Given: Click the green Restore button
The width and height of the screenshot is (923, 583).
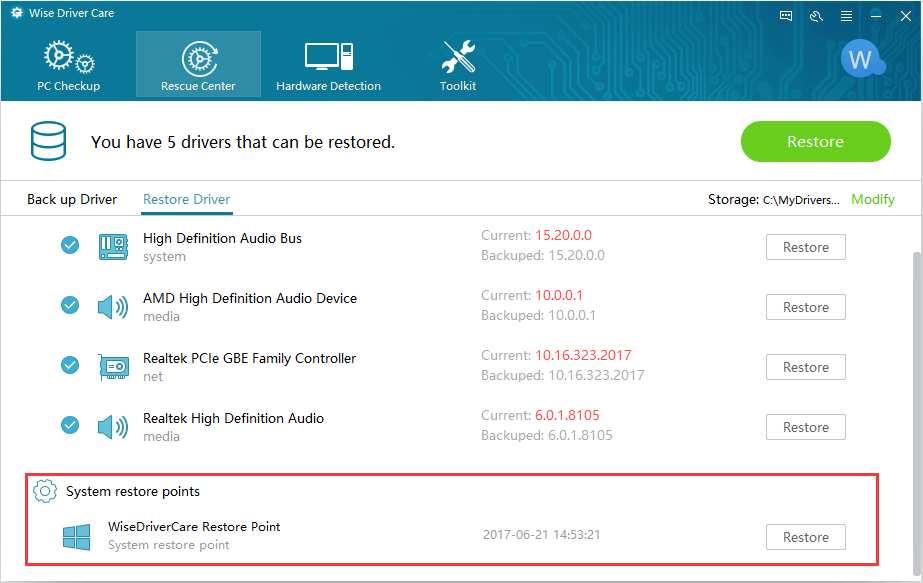Looking at the screenshot, I should coord(815,141).
